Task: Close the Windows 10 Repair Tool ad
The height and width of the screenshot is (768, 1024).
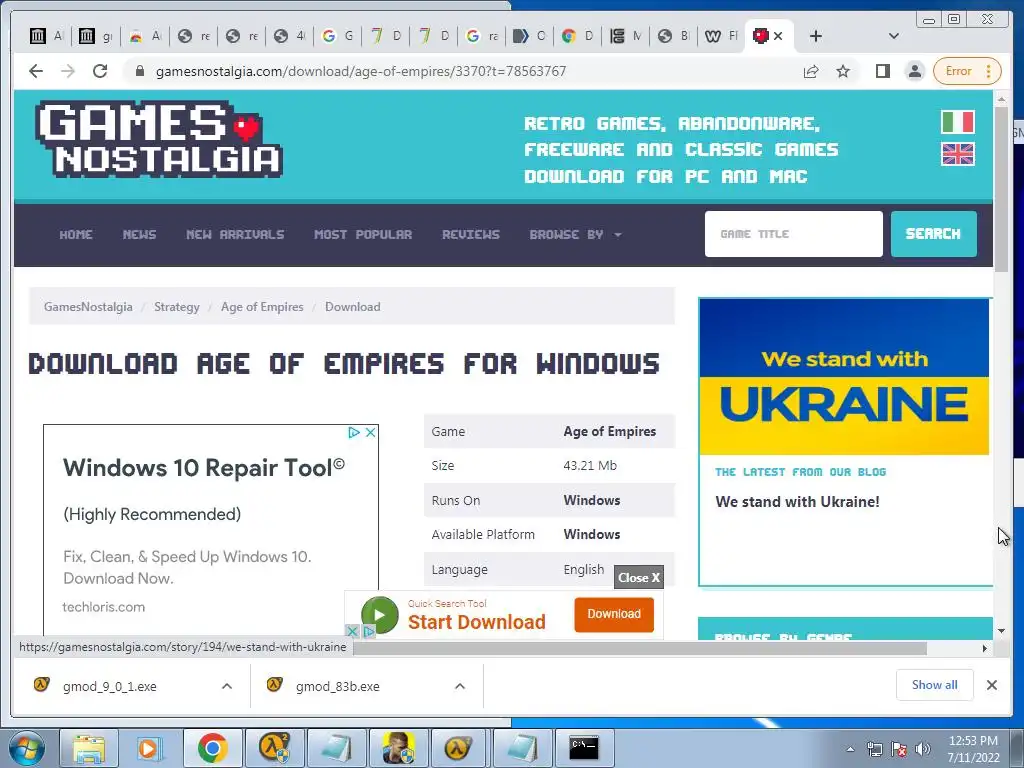Action: point(370,432)
